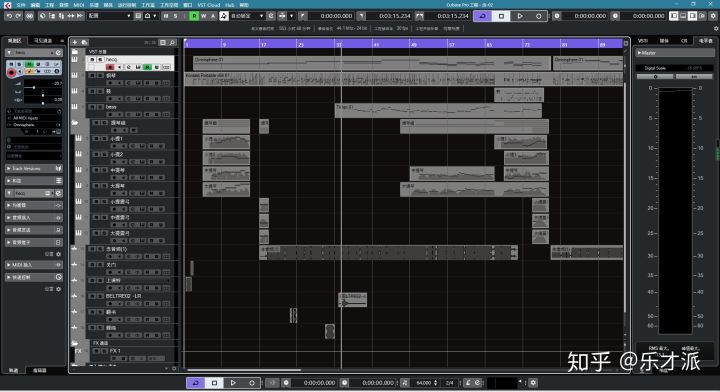Image resolution: width=720 pixels, height=392 pixels.
Task: Click Stop in the bottom transport bar
Action: tap(214, 382)
